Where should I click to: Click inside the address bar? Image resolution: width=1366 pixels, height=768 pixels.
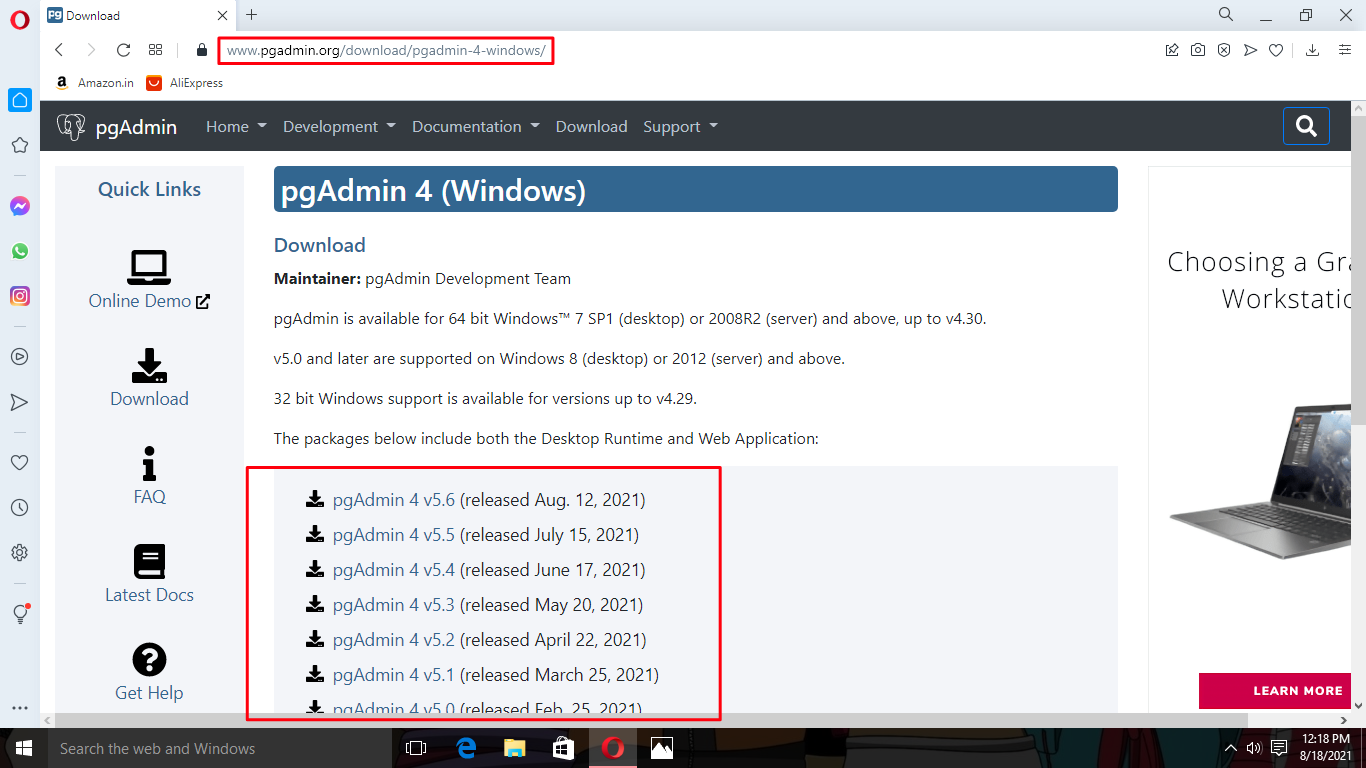(x=385, y=49)
